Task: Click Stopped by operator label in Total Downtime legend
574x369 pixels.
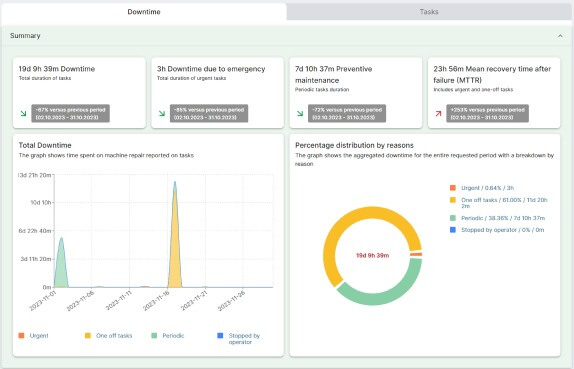Action: click(x=244, y=339)
